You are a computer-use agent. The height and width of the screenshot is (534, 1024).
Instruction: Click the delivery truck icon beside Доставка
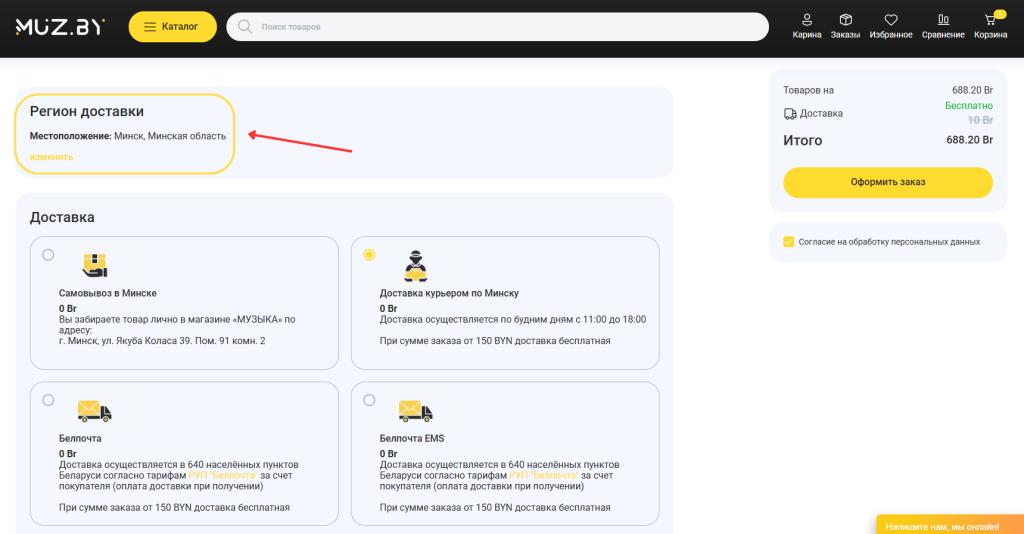tap(790, 114)
